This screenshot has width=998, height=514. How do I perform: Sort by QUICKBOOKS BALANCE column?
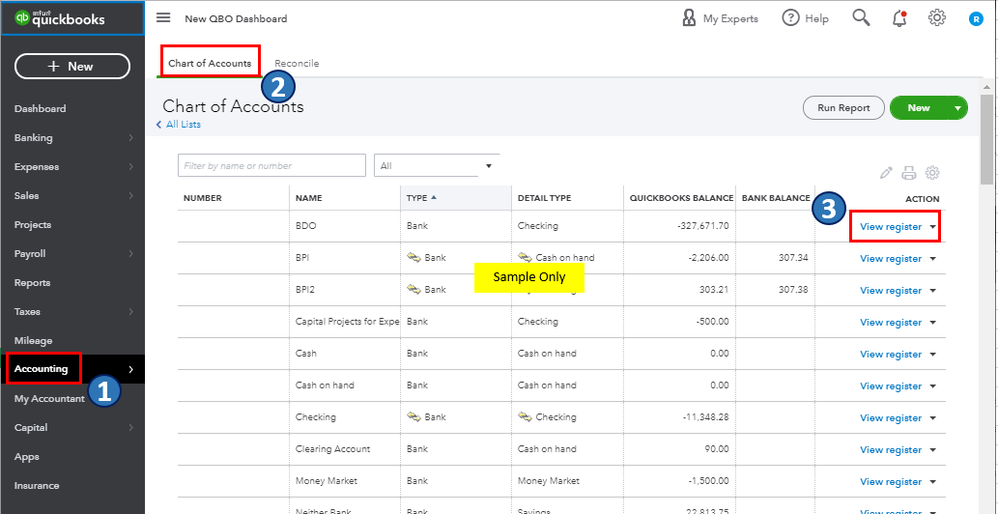click(681, 198)
